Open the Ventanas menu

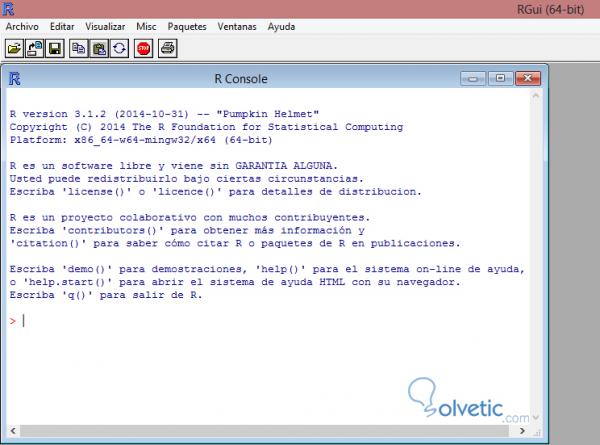pos(237,26)
